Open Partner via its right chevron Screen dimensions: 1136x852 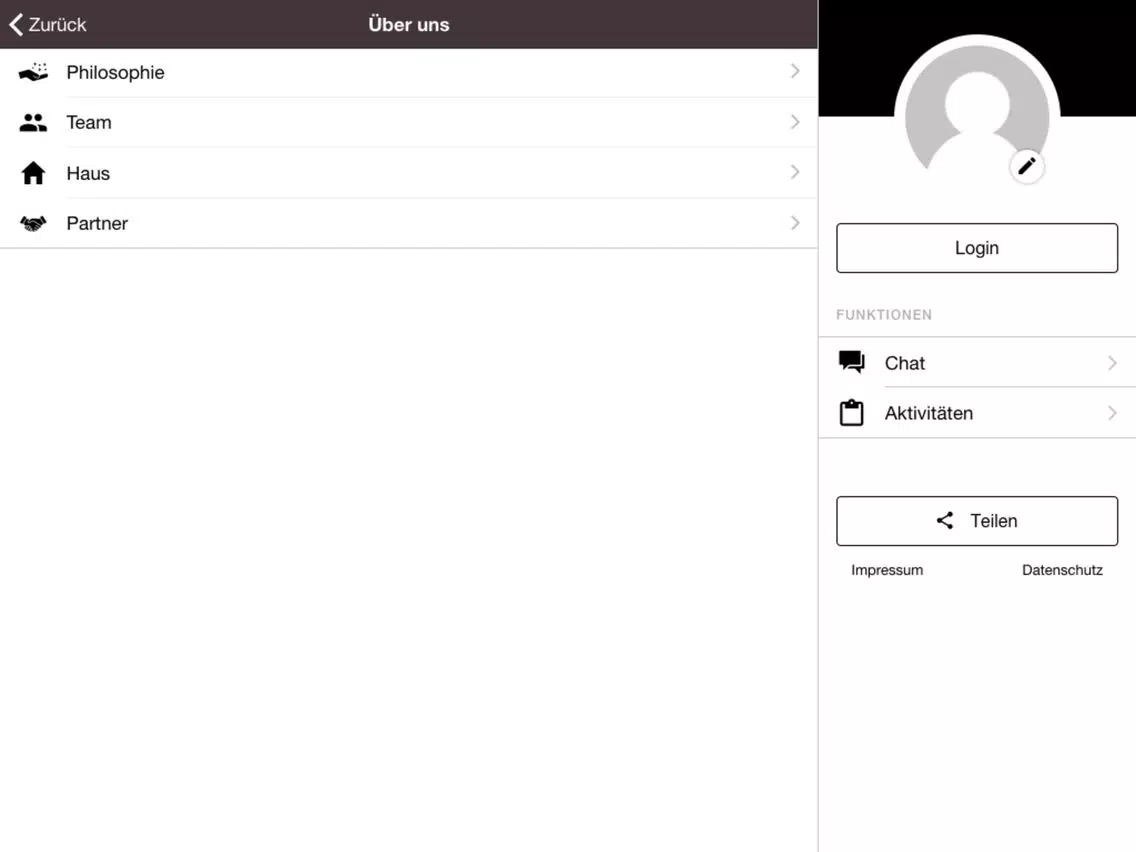(795, 222)
